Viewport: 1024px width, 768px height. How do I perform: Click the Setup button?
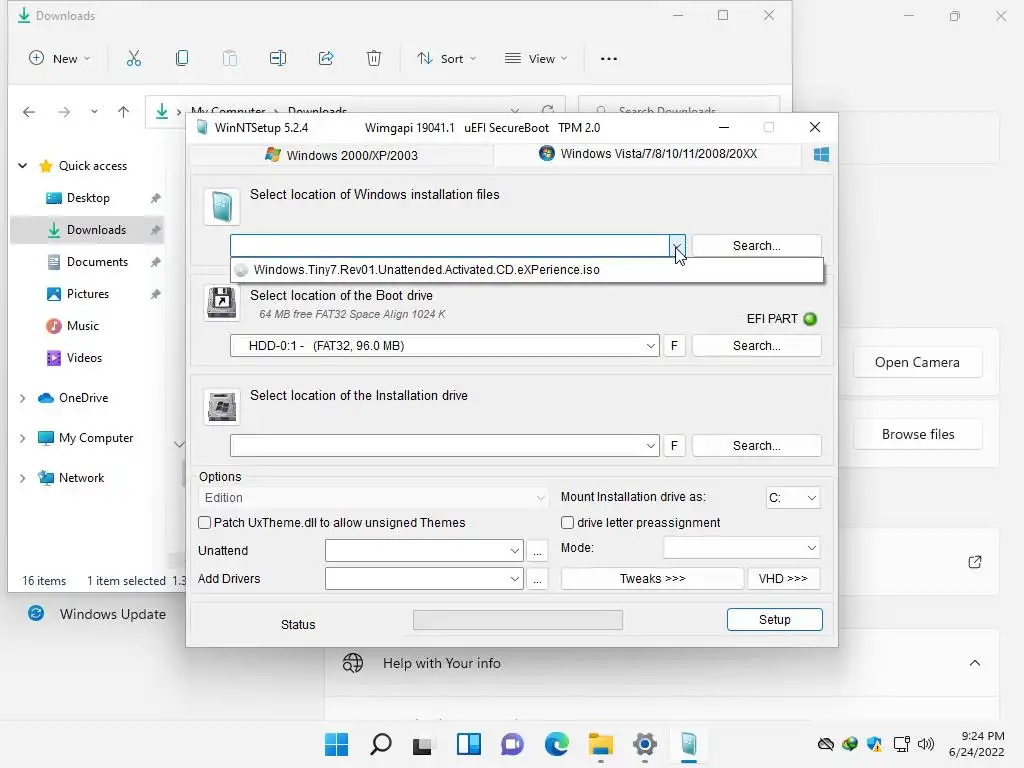[775, 620]
